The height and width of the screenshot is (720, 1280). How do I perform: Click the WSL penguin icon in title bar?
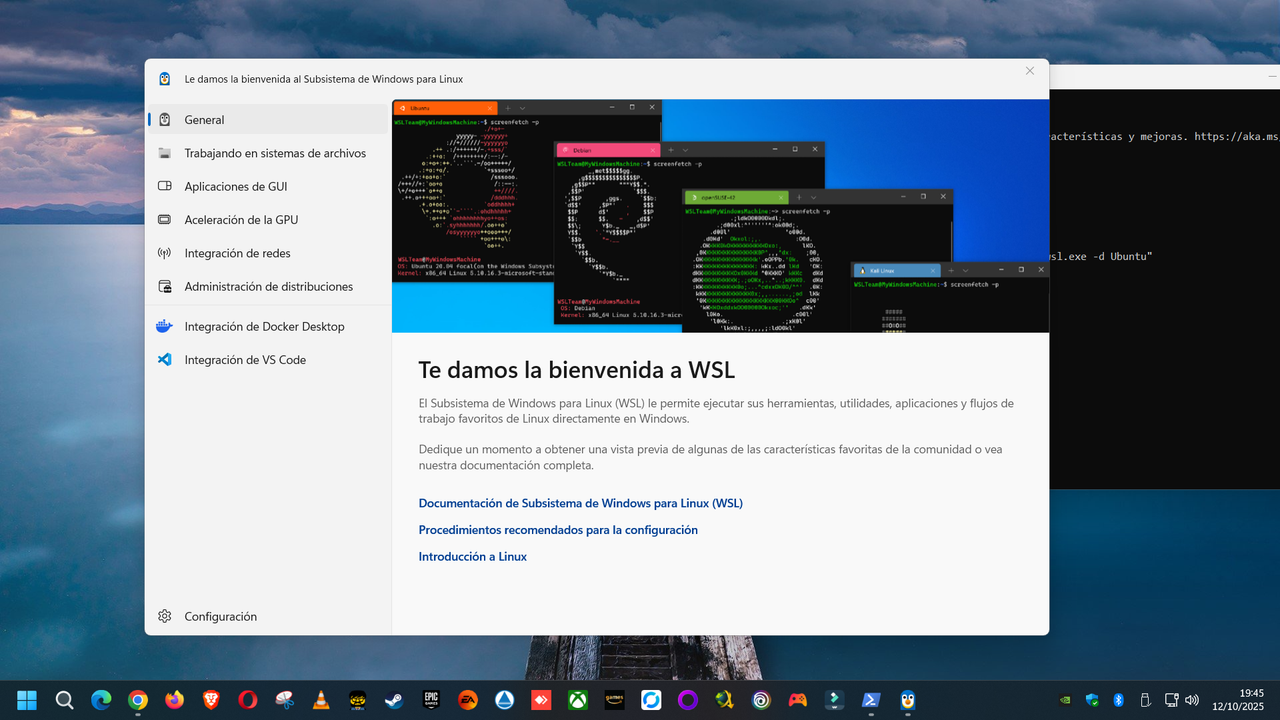coord(164,78)
